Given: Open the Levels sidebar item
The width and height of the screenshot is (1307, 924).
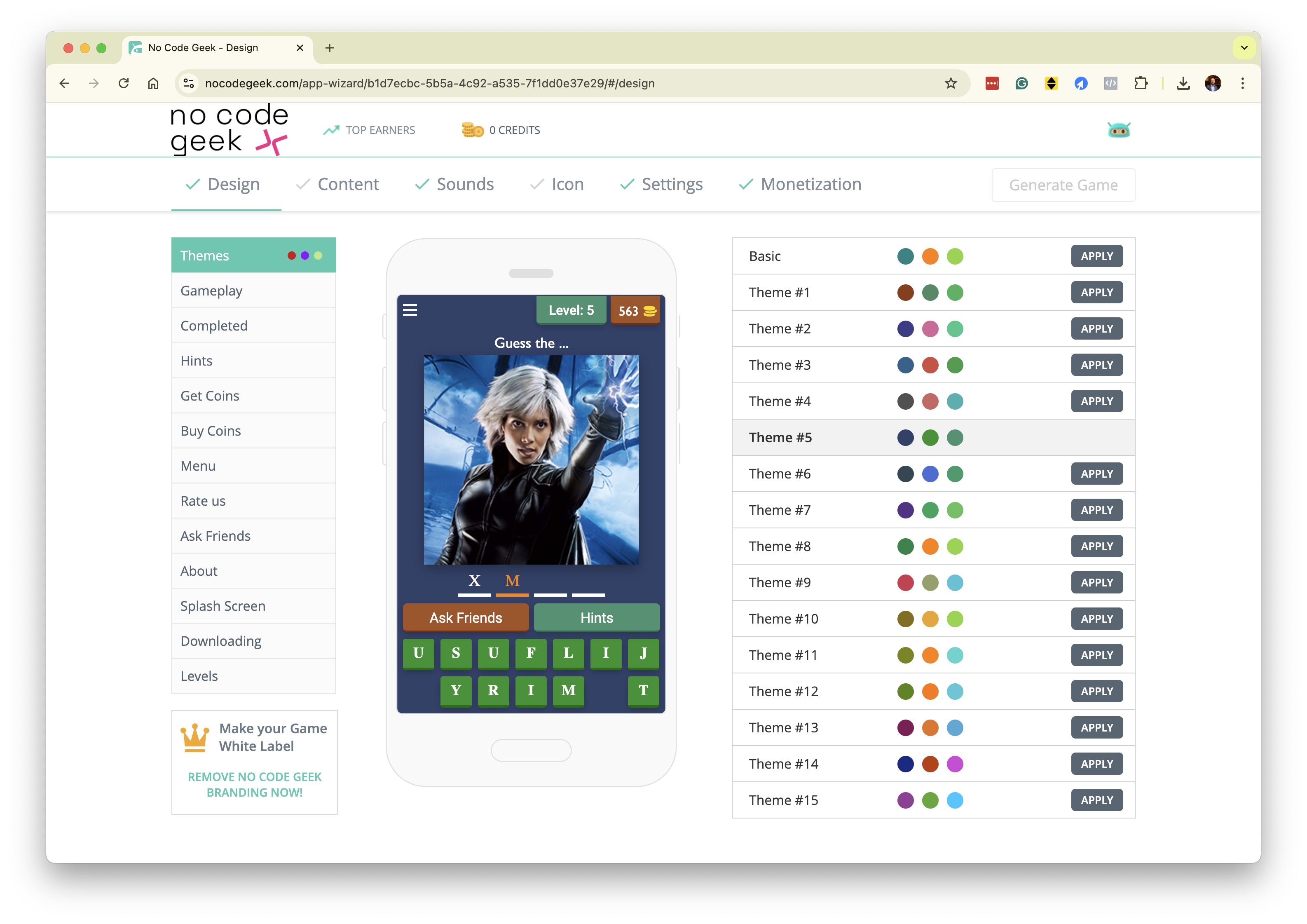Looking at the screenshot, I should tap(253, 676).
